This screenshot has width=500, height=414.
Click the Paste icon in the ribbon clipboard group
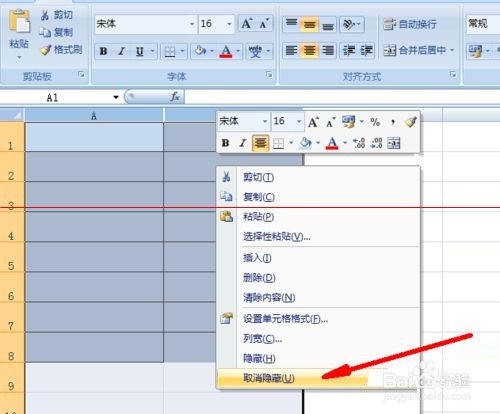[19, 22]
